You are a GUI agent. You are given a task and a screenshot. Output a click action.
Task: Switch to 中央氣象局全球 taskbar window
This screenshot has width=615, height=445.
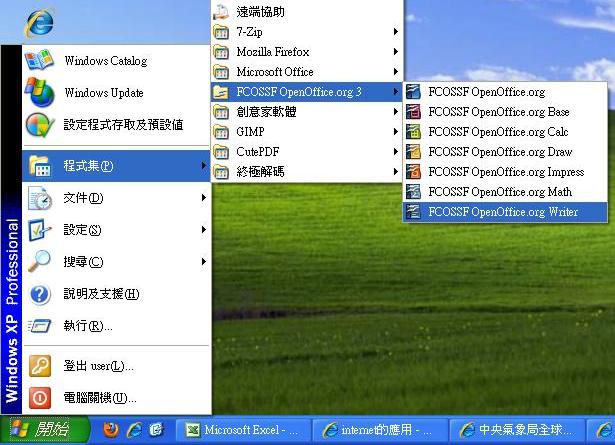coord(517,430)
